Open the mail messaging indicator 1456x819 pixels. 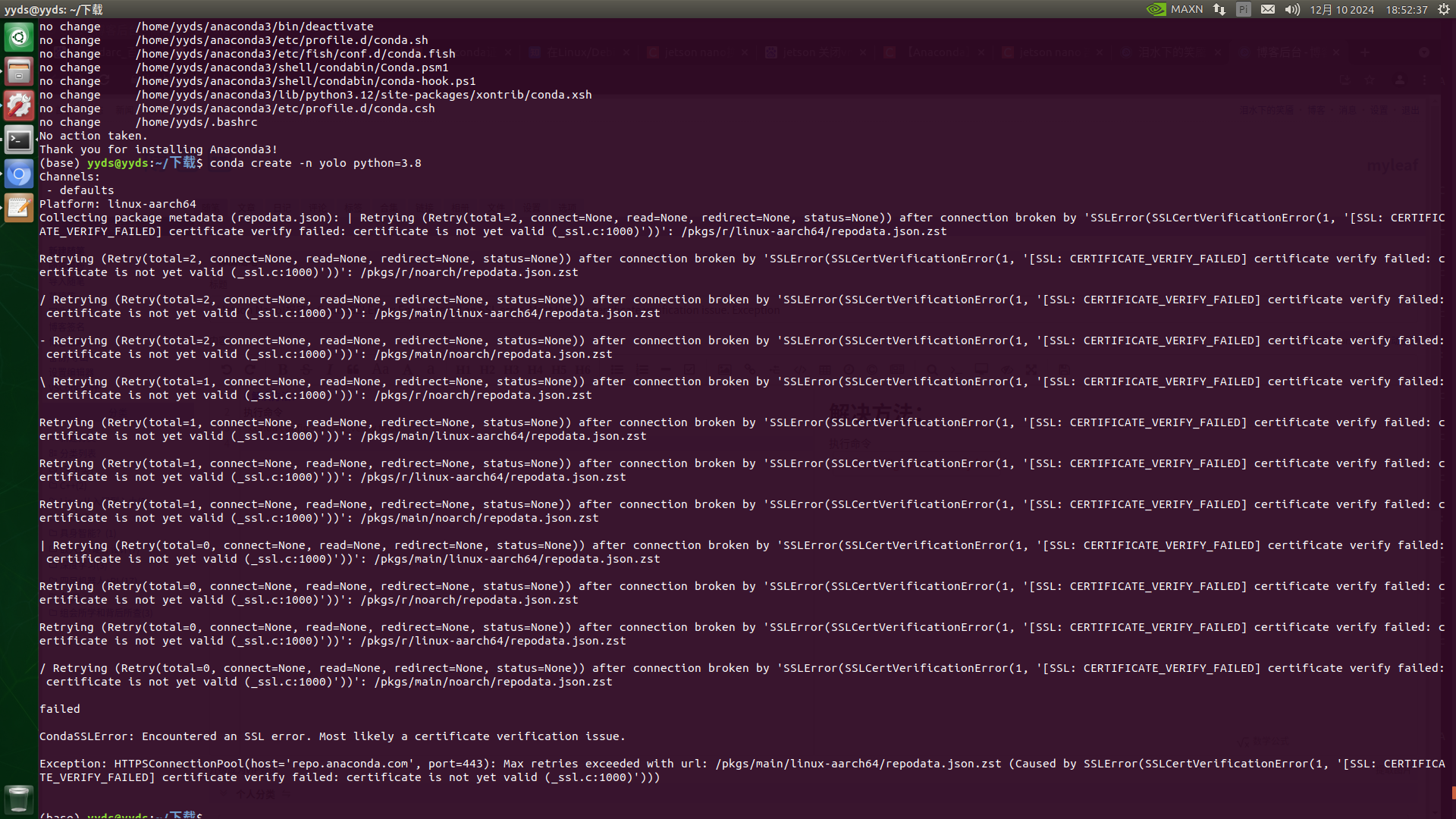click(1268, 9)
